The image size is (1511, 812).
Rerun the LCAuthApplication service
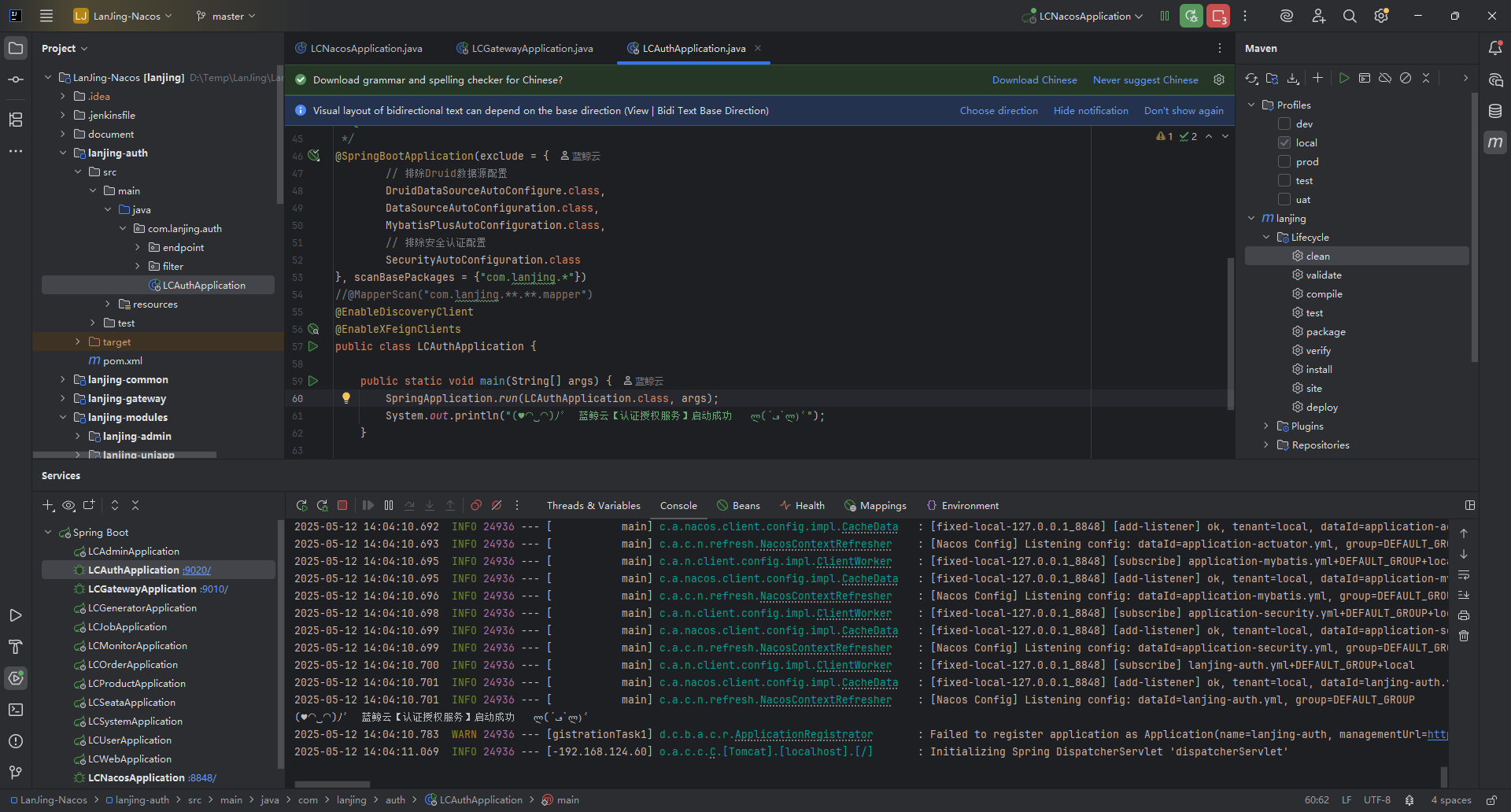301,505
